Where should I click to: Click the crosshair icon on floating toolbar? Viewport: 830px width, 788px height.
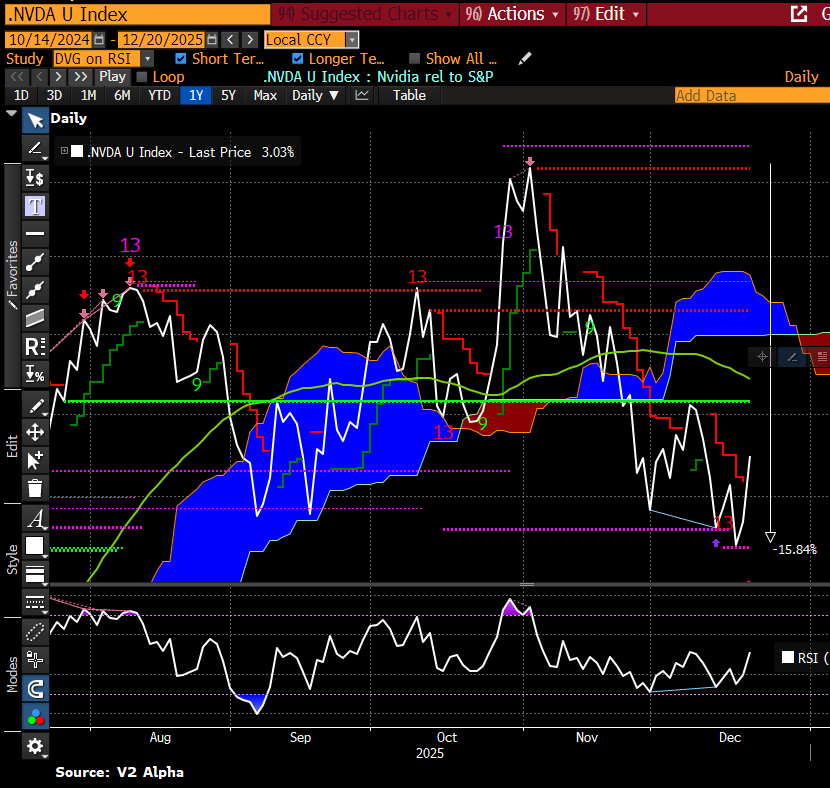762,357
